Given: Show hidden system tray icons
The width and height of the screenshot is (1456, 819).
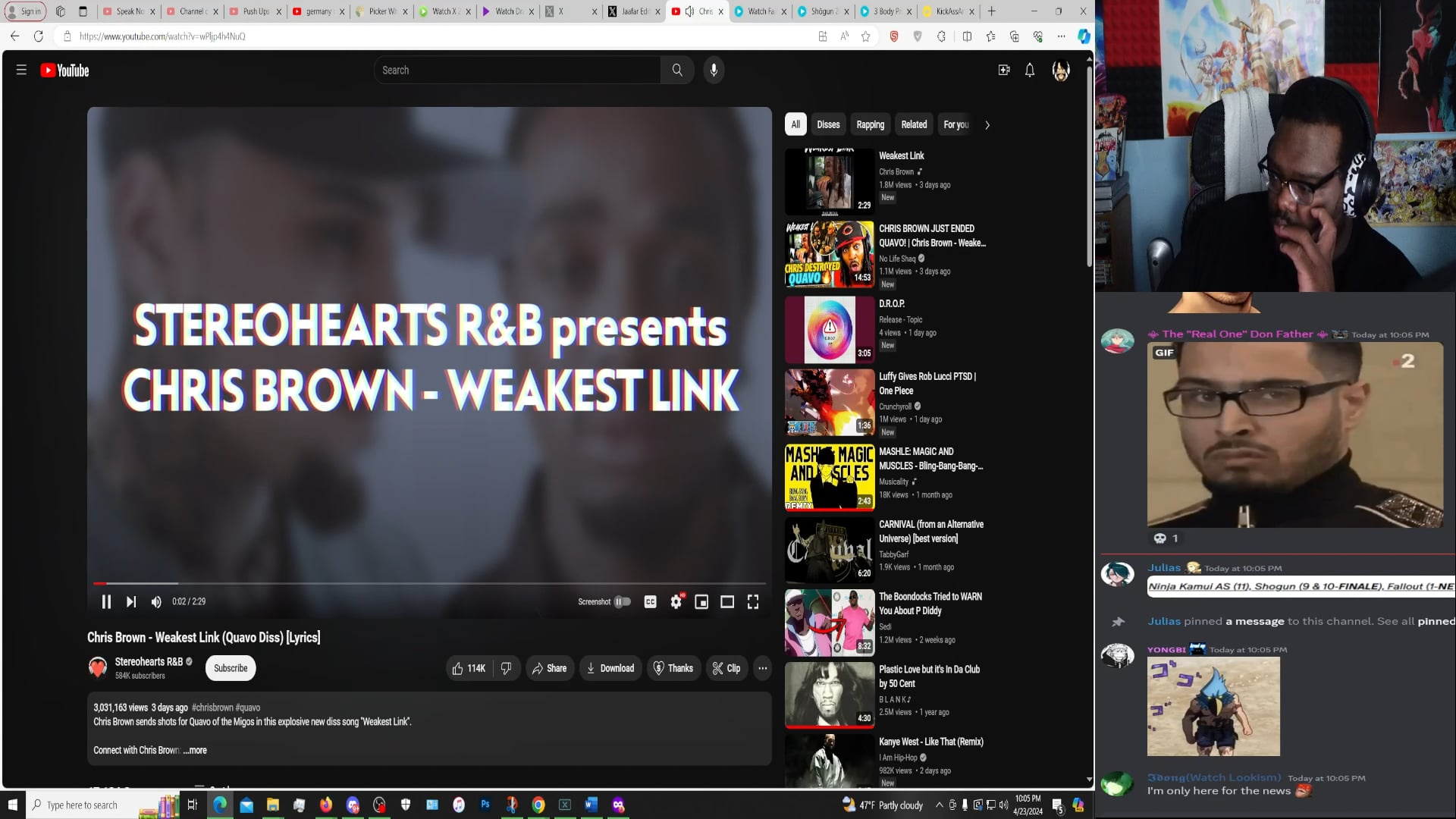Looking at the screenshot, I should click(x=939, y=805).
